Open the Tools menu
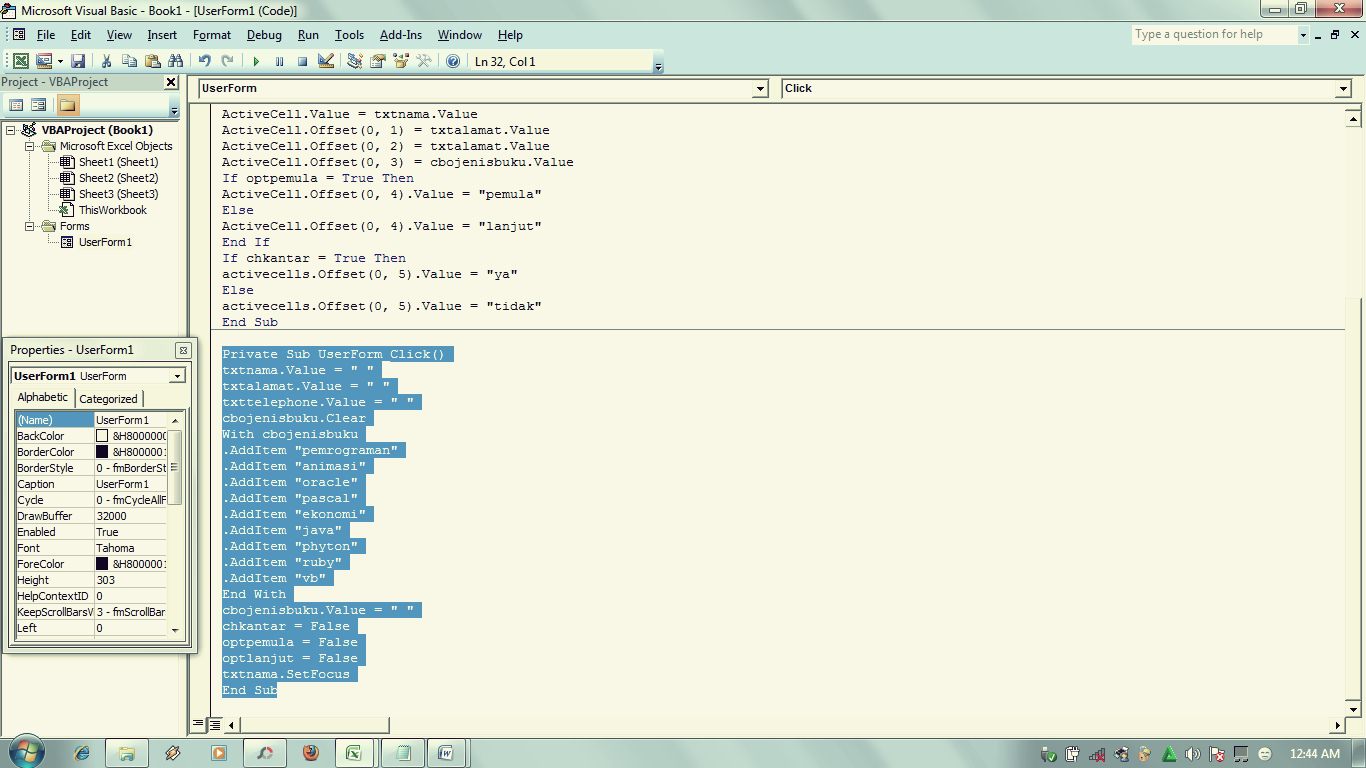 coord(349,34)
